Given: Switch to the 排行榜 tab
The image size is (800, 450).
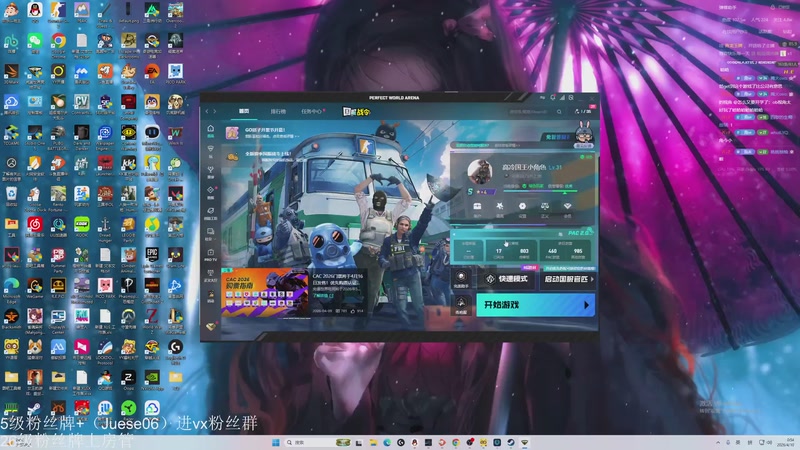Looking at the screenshot, I should [x=278, y=111].
